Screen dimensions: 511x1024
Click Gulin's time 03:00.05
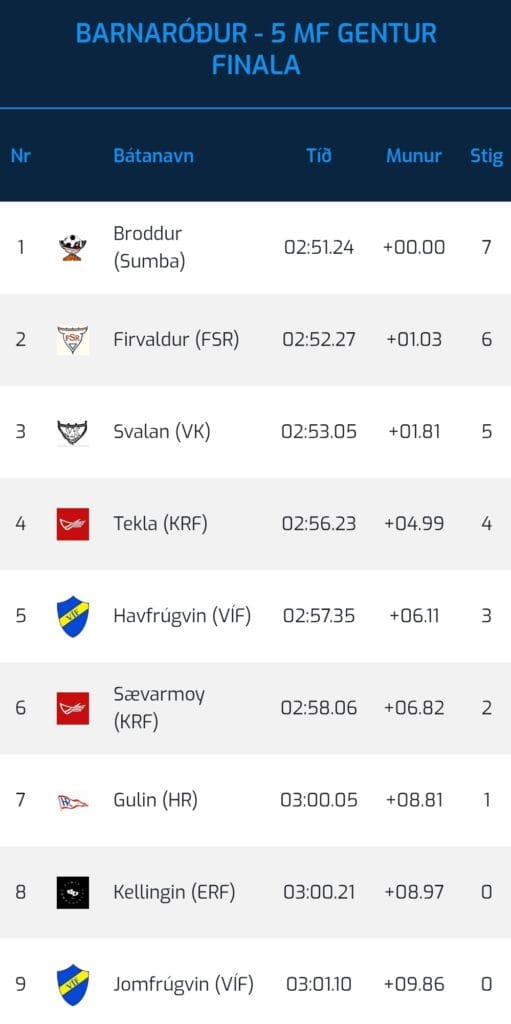(x=319, y=800)
